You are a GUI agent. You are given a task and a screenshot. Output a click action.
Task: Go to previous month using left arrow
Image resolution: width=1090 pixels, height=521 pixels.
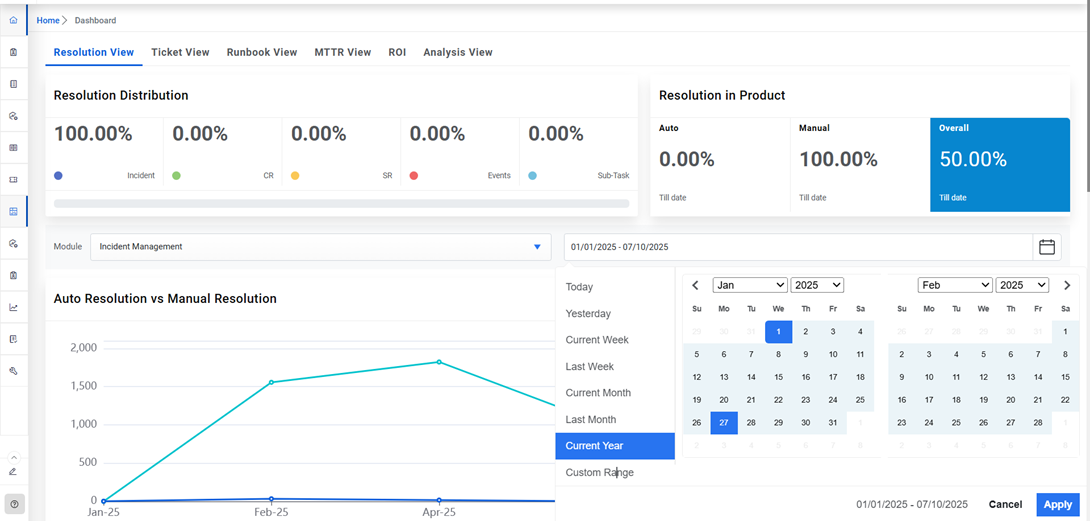pyautogui.click(x=696, y=285)
